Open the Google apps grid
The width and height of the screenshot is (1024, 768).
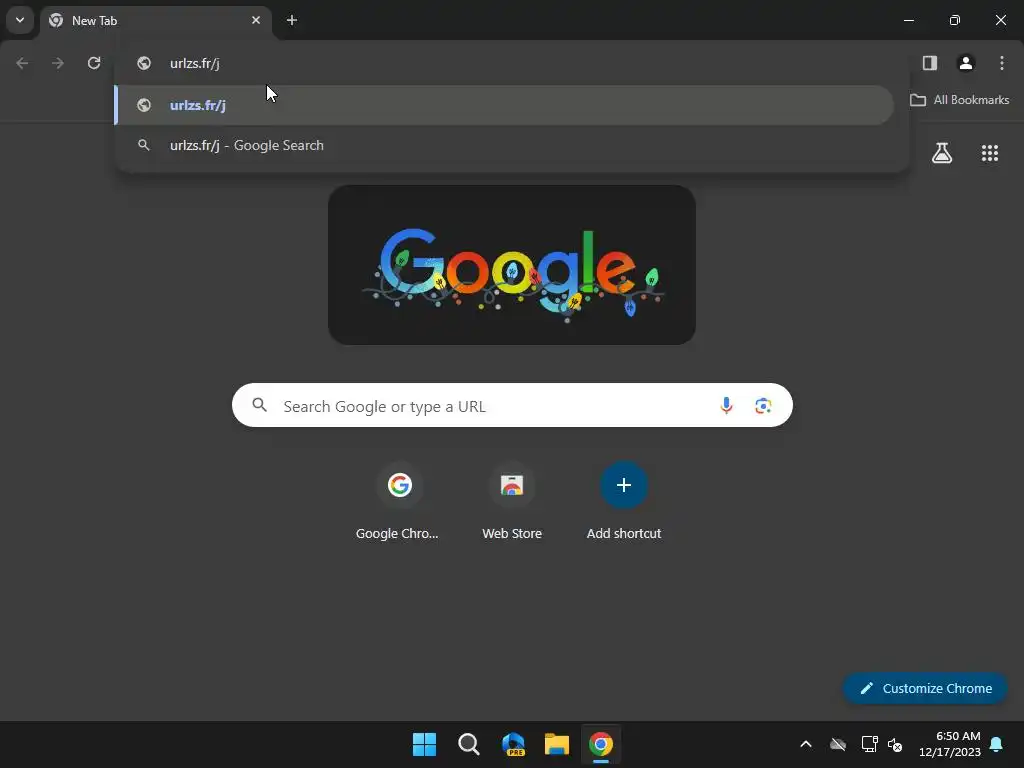990,153
